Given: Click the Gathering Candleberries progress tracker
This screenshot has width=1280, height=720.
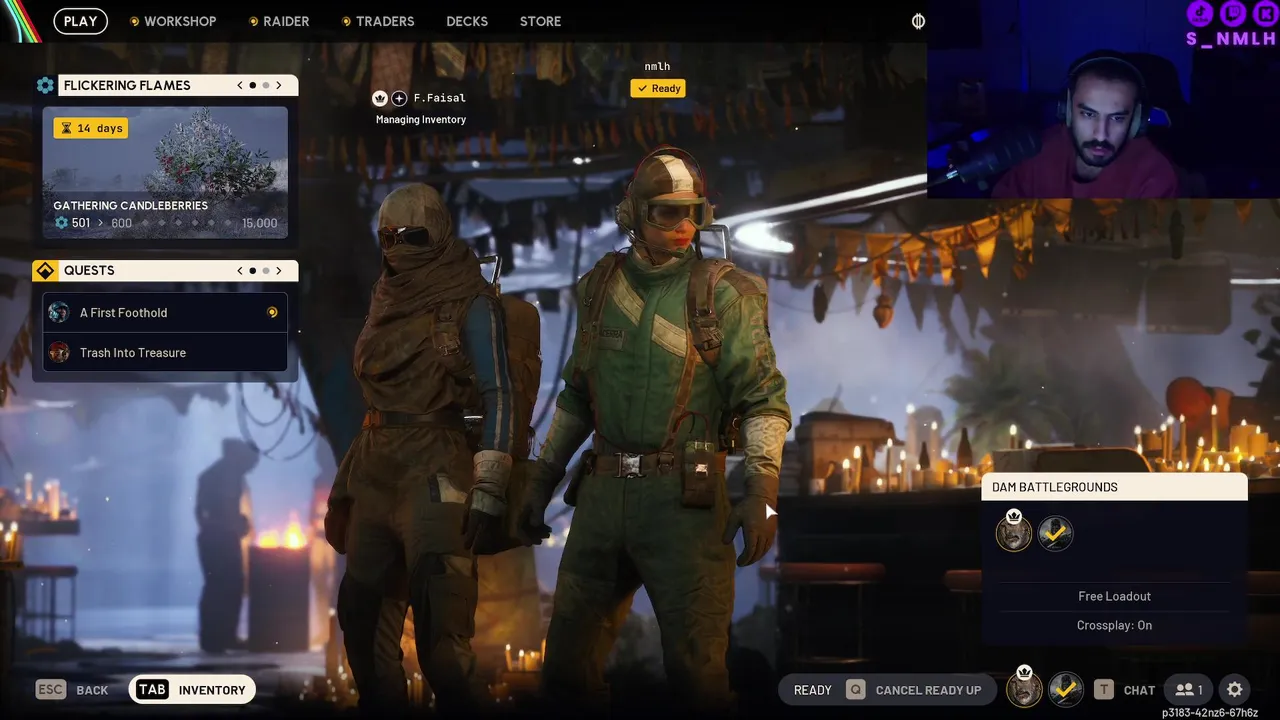Looking at the screenshot, I should point(165,223).
